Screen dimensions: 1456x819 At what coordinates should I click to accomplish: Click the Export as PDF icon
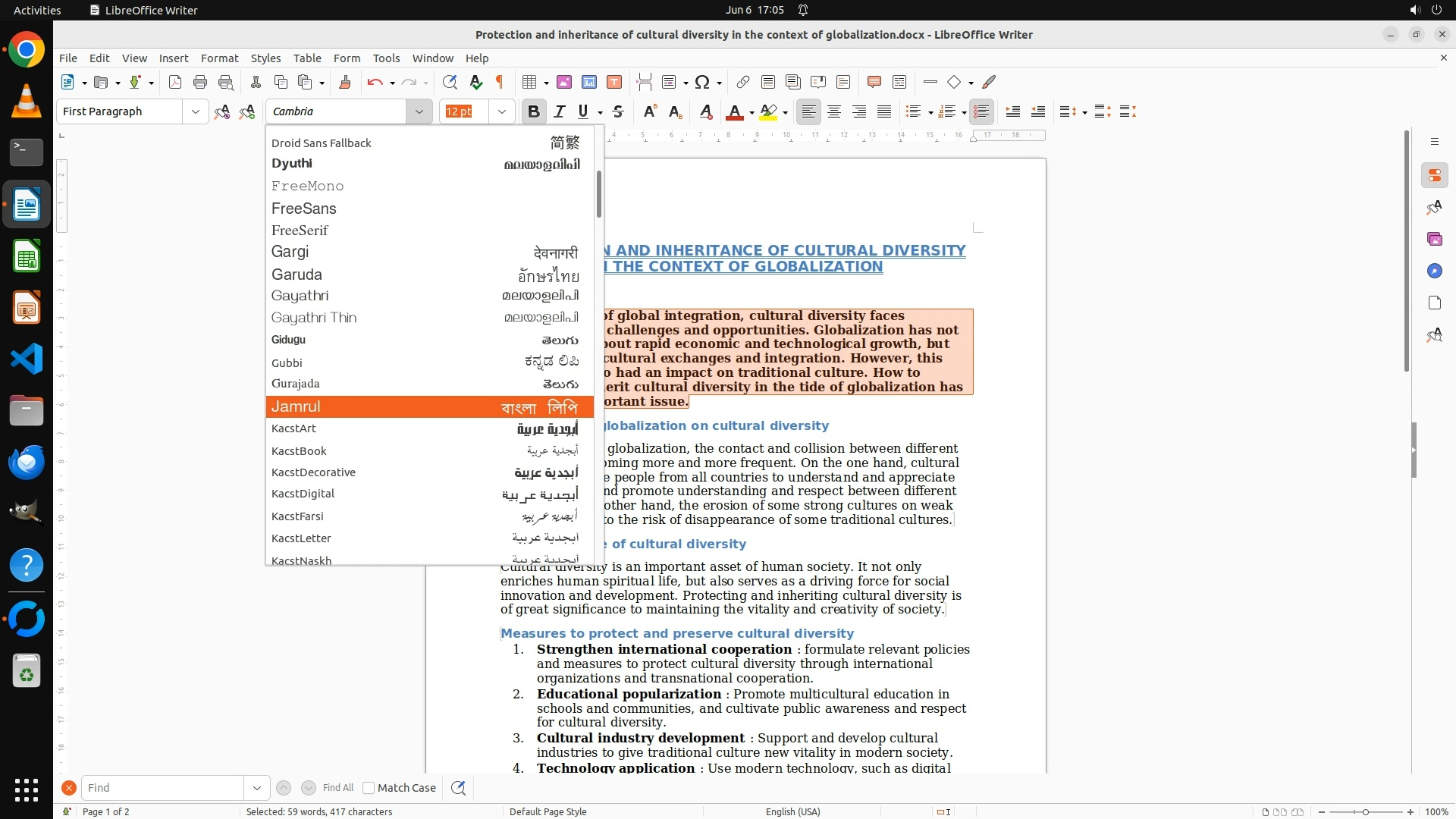tap(175, 82)
